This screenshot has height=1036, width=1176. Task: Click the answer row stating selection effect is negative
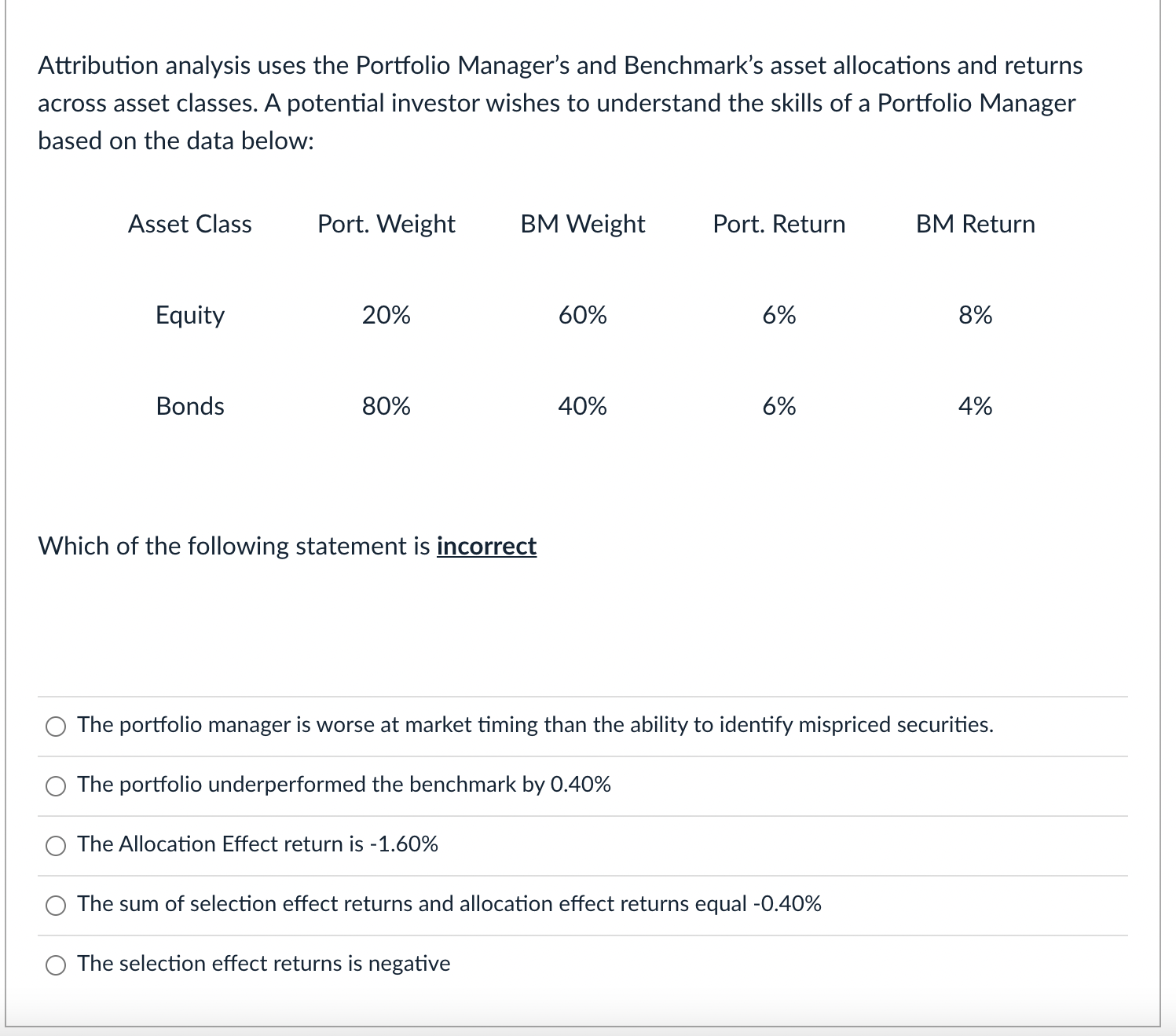[262, 963]
